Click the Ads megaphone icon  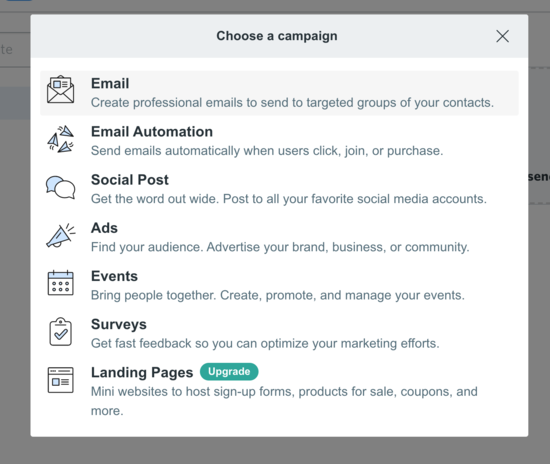click(61, 235)
